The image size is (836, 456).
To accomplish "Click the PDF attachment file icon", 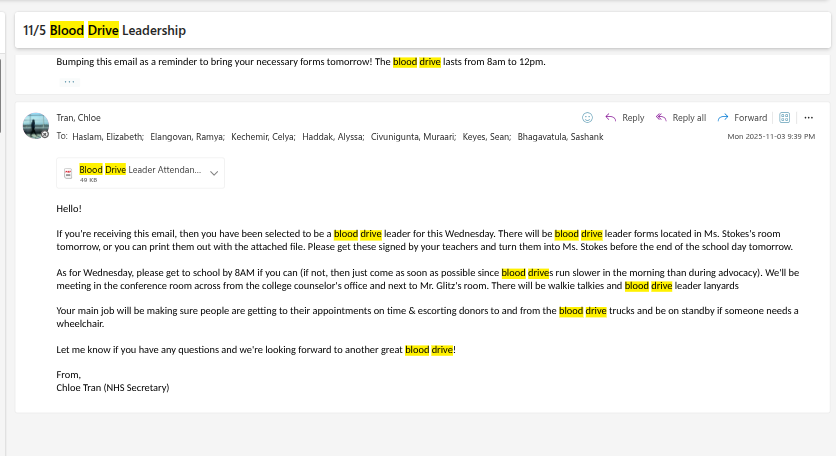I will [x=68, y=173].
